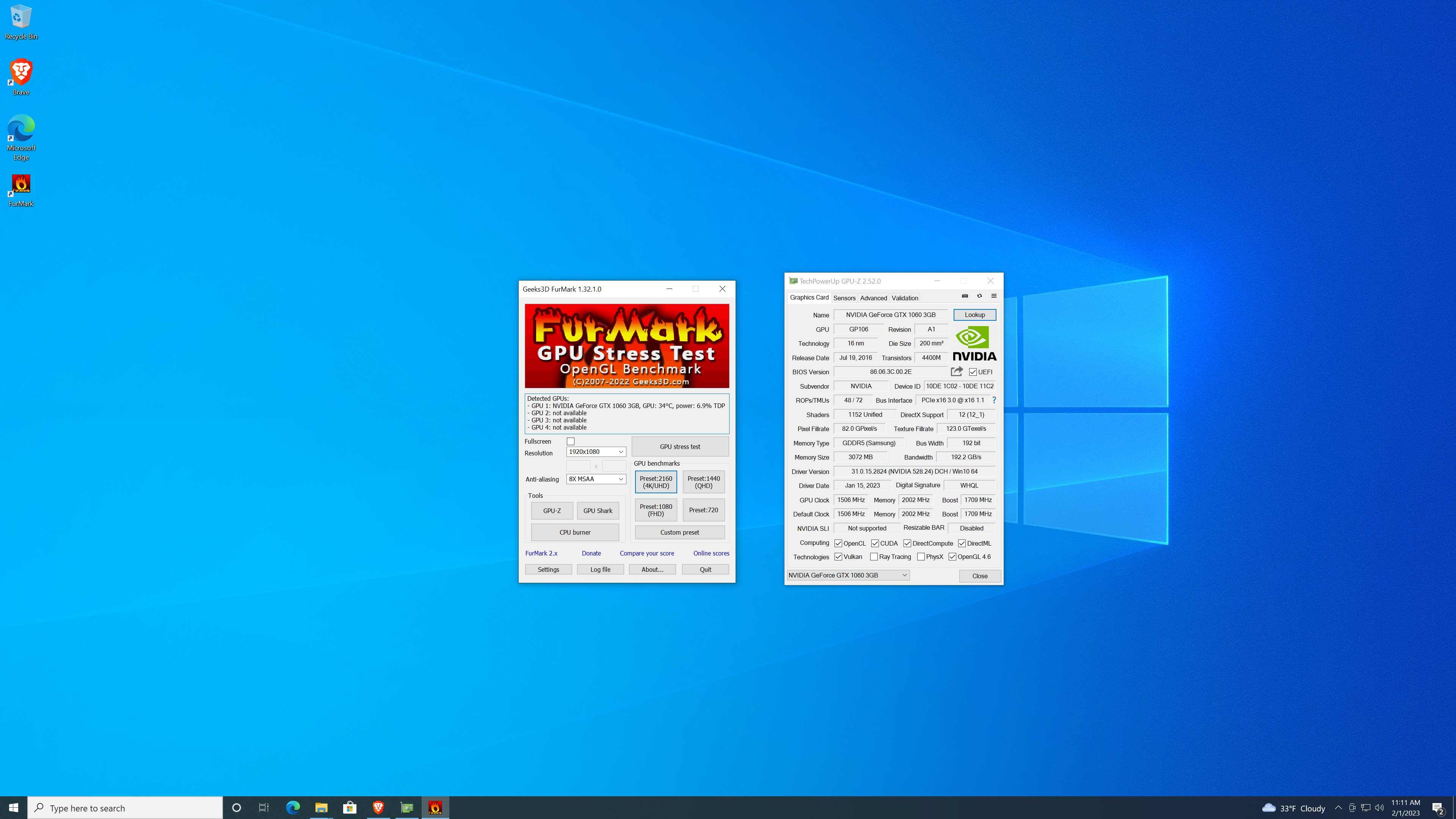Open the Online scores link

(x=711, y=553)
